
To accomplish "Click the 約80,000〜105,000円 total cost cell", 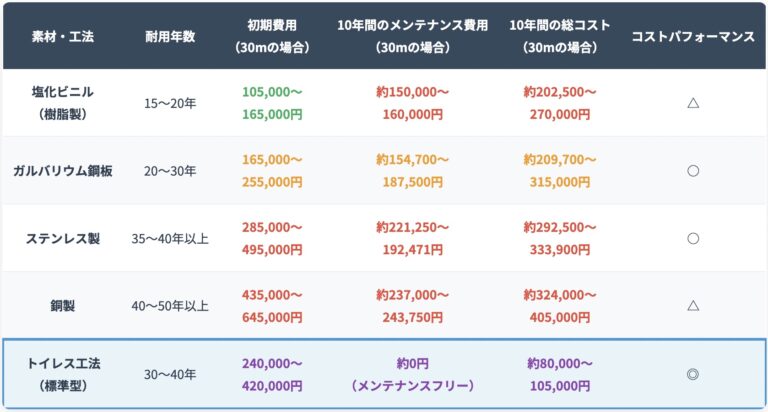I will [x=559, y=375].
